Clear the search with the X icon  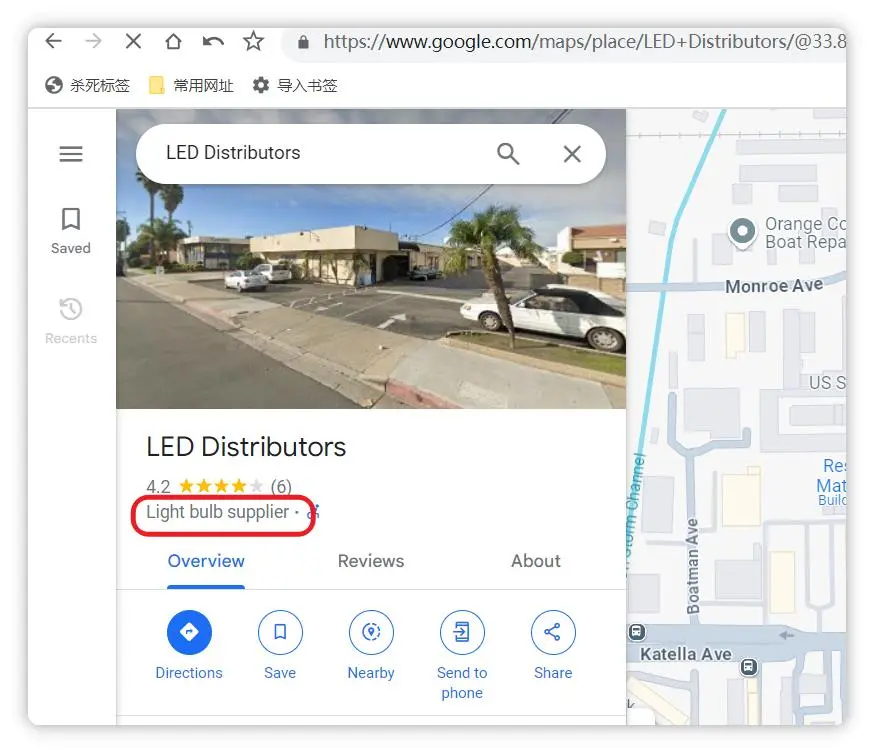pyautogui.click(x=572, y=154)
